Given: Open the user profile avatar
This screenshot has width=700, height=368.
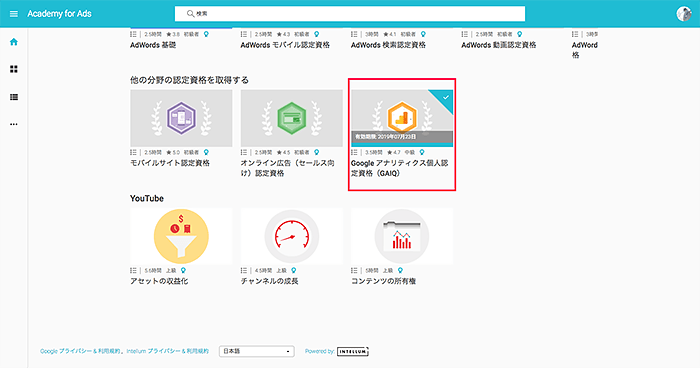Looking at the screenshot, I should 683,14.
